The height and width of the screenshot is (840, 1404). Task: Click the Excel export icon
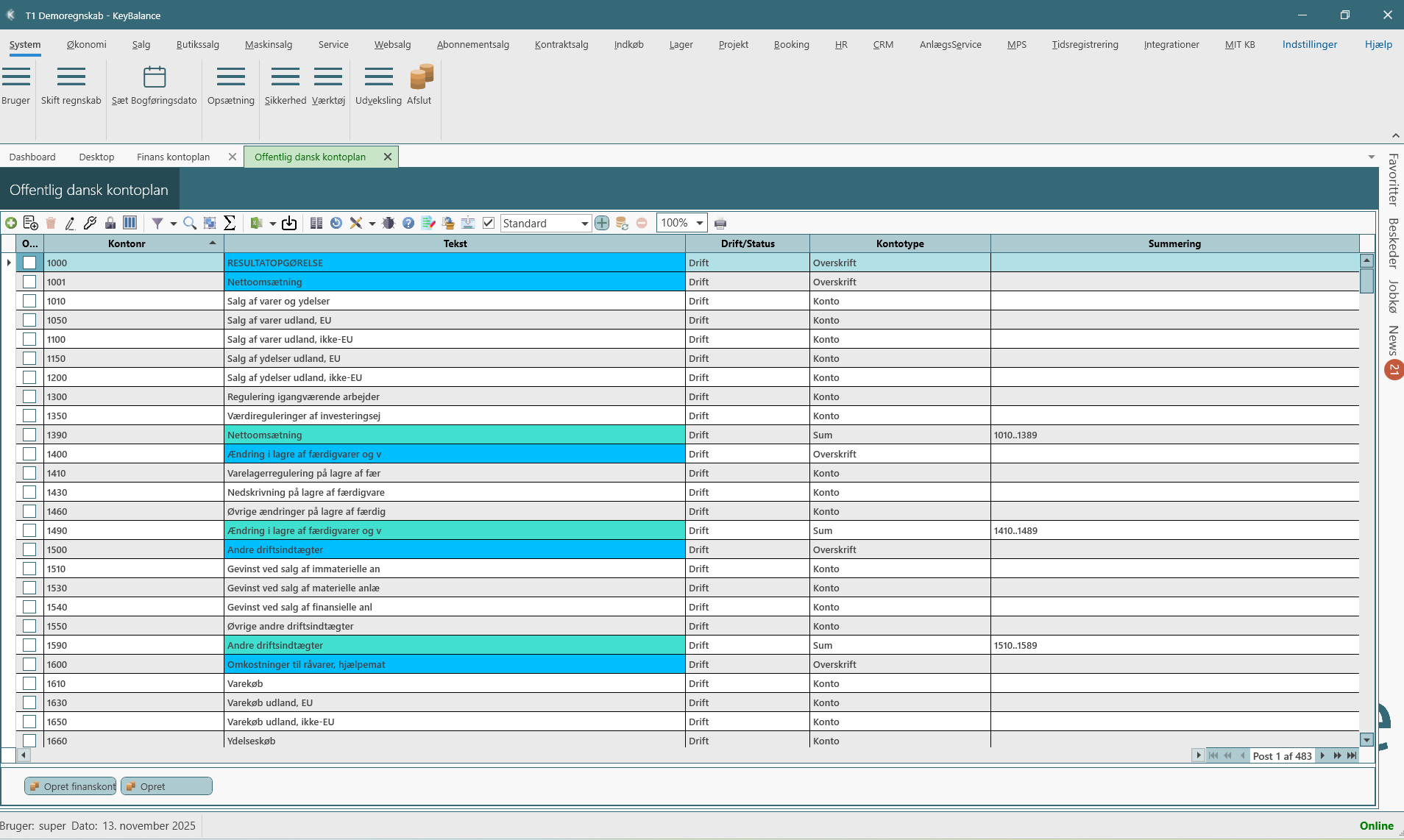pos(257,223)
